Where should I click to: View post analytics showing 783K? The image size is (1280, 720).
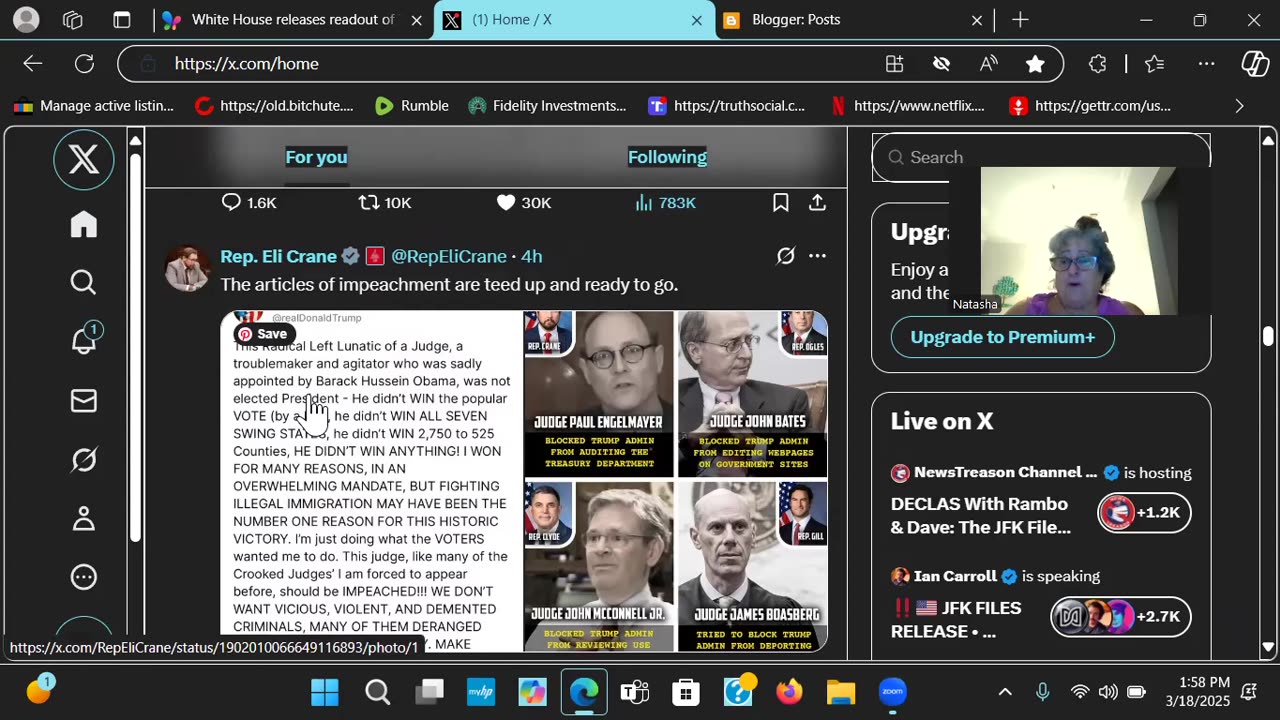[x=665, y=203]
